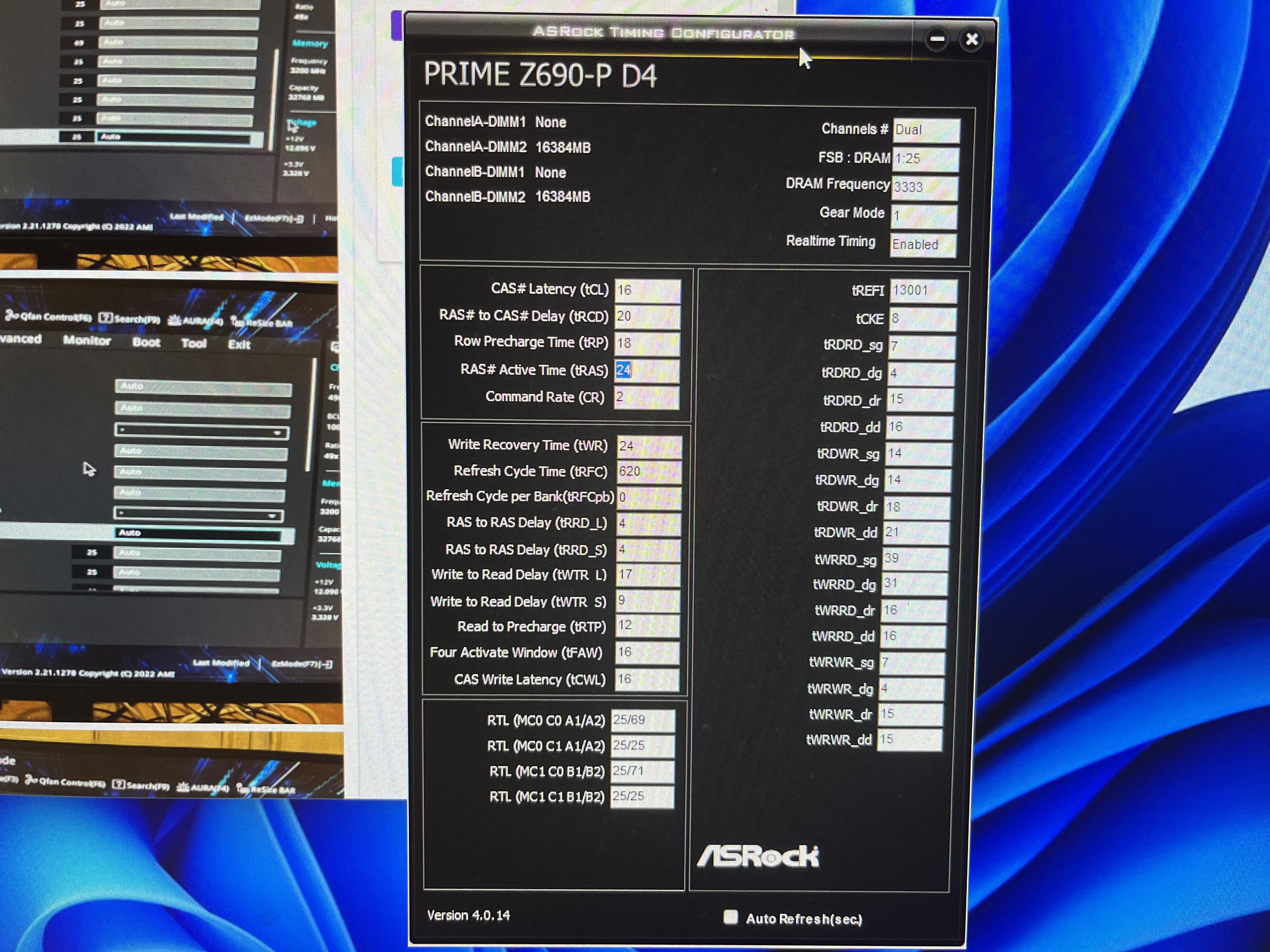Screen dimensions: 1270x952
Task: Select the Tool menu in BIOS image
Action: 193,343
